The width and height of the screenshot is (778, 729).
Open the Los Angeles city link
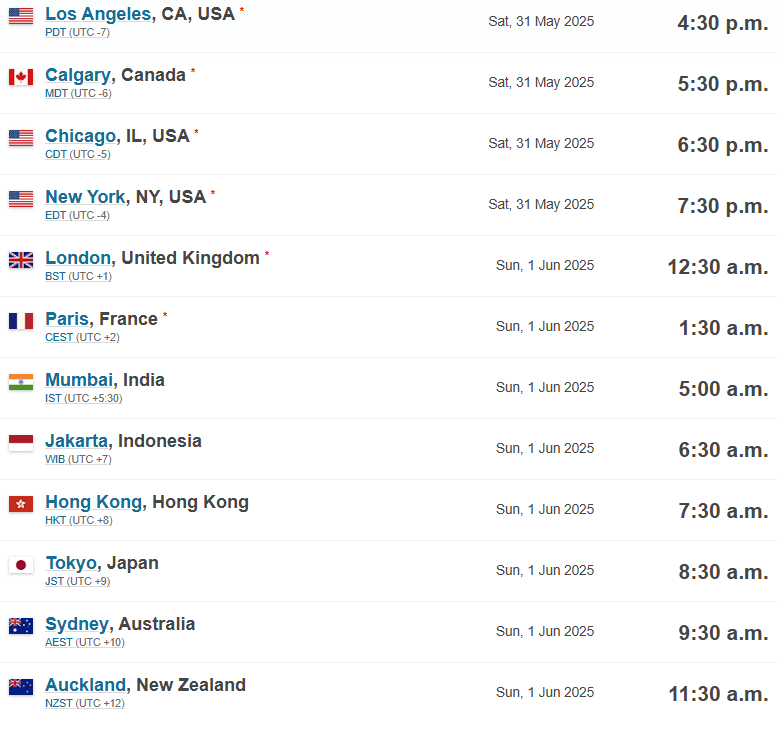pyautogui.click(x=98, y=14)
